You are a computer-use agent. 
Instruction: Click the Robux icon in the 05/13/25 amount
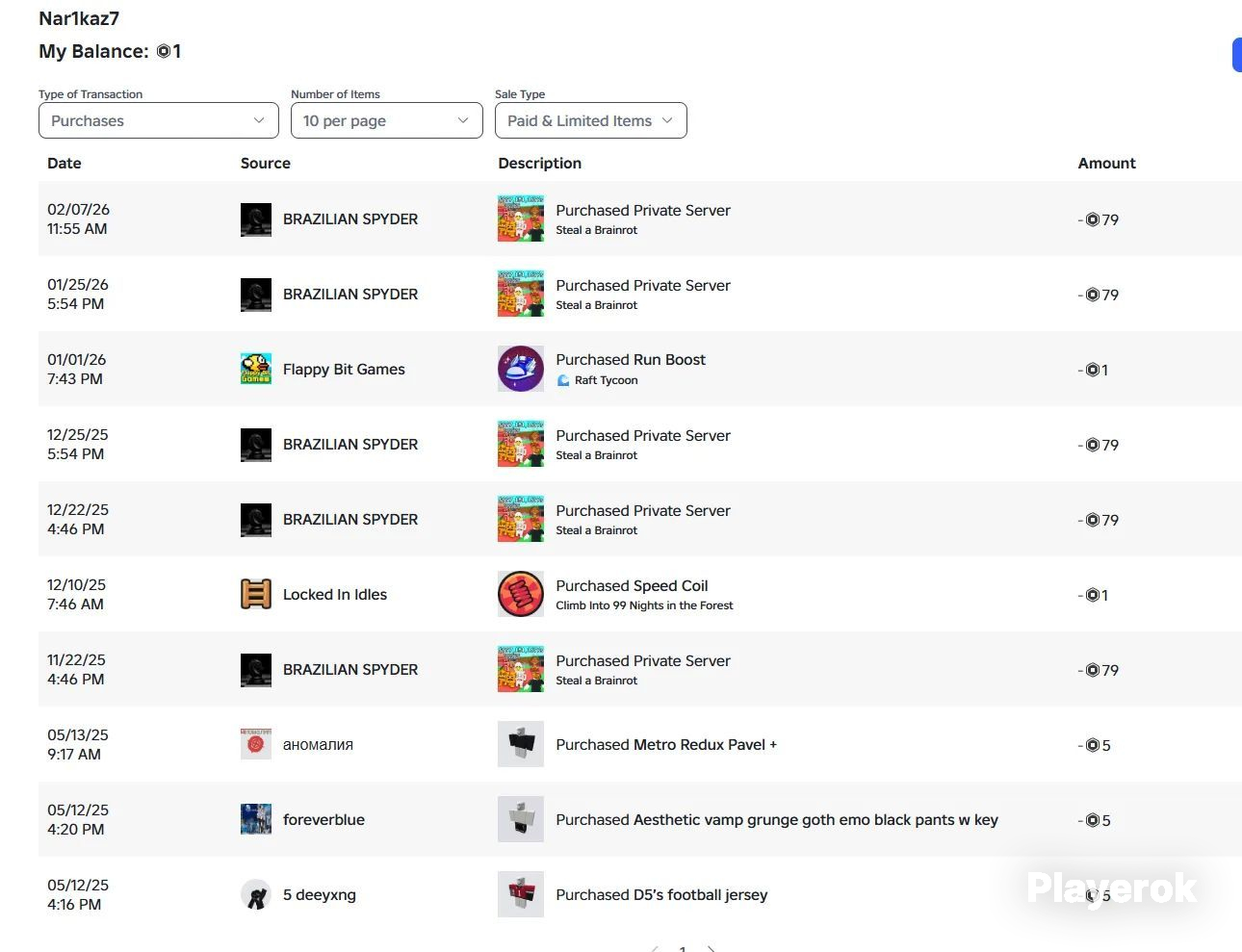(1093, 745)
